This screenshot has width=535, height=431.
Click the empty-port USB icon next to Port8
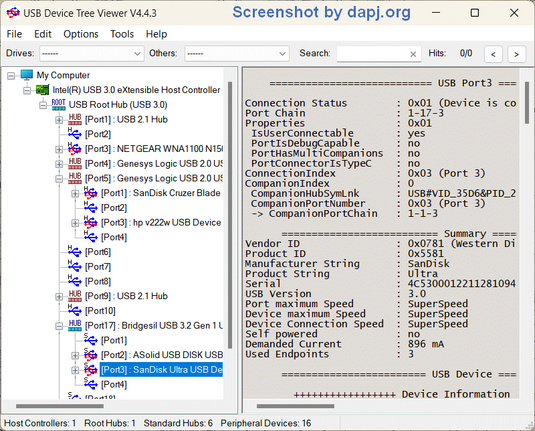(75, 281)
